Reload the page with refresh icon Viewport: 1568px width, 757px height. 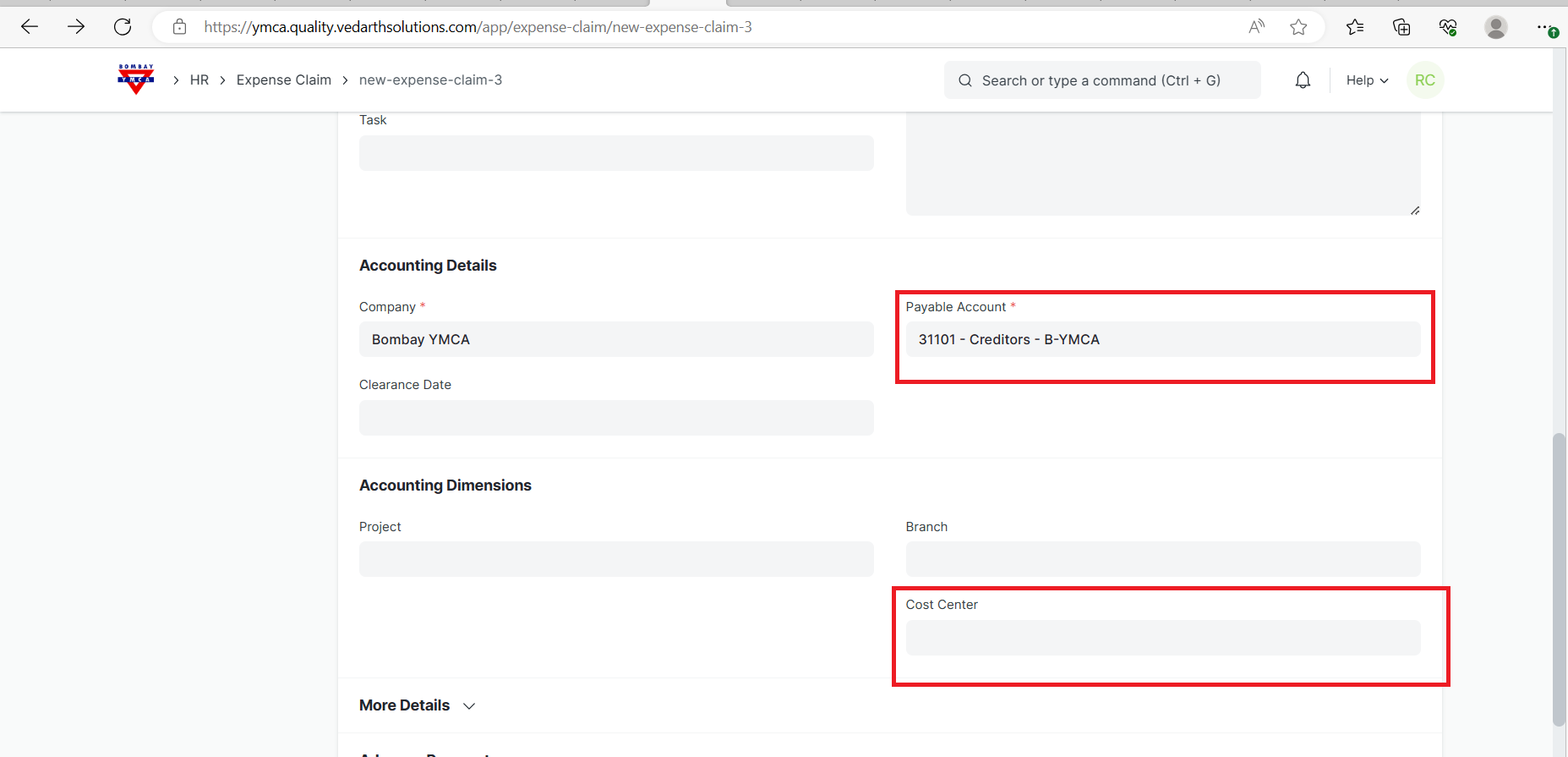(123, 27)
